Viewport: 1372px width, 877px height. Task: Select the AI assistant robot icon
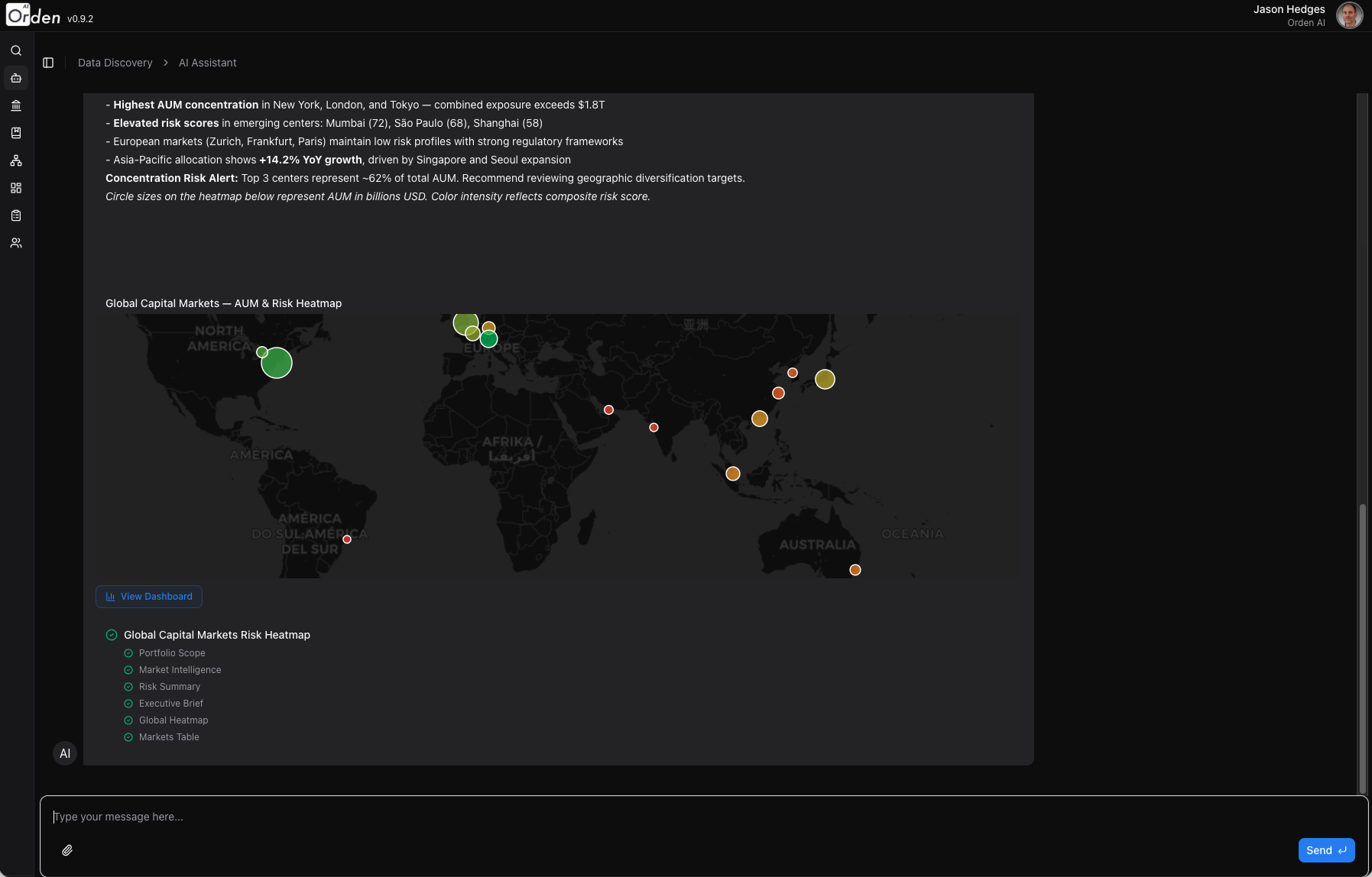point(15,77)
